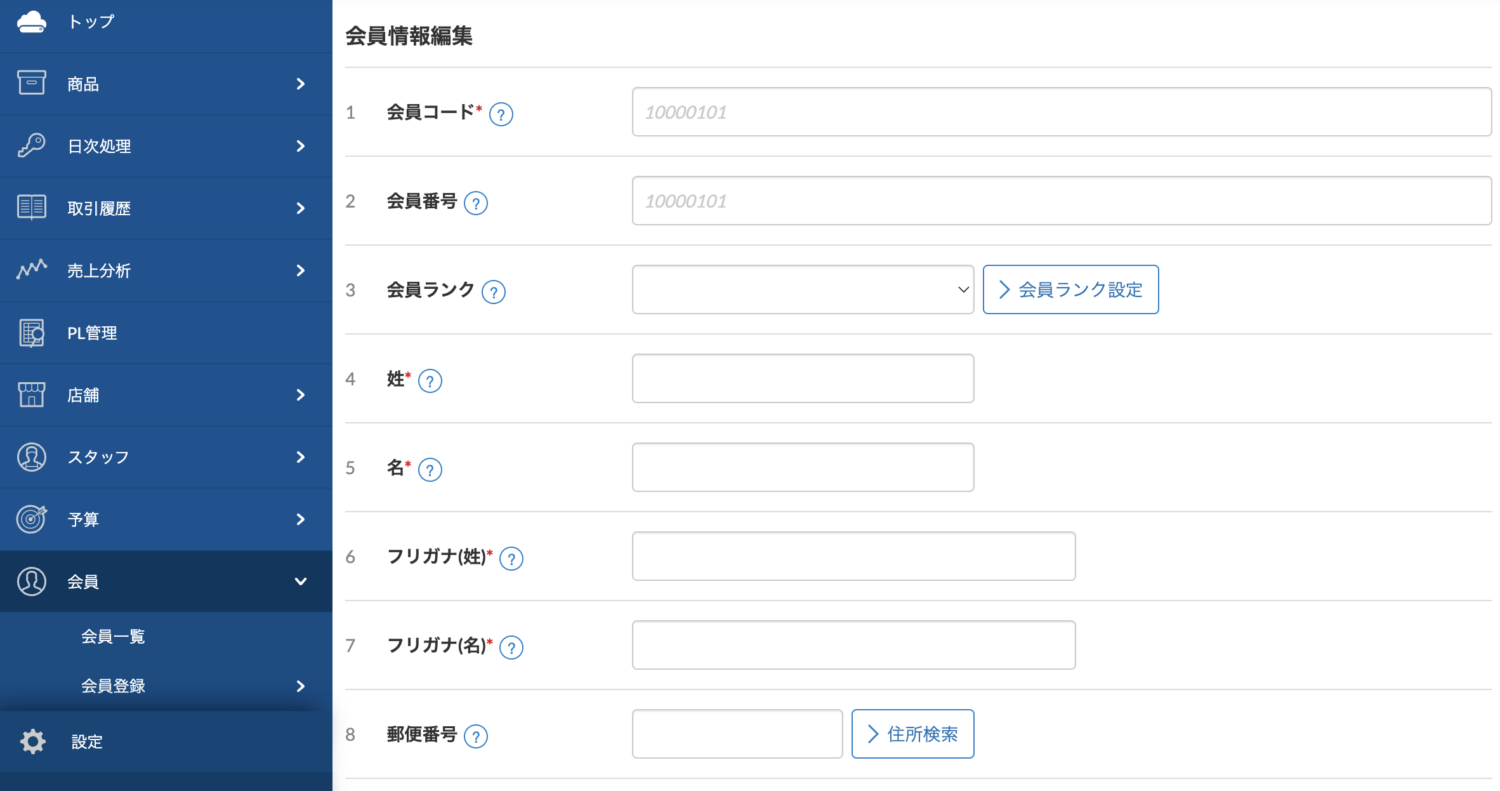Click the help icon beside 会員コード
1500x791 pixels.
point(501,114)
